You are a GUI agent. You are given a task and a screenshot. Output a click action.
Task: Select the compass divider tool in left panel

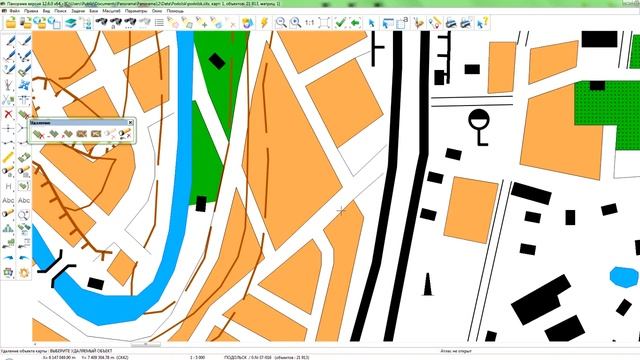tap(8, 85)
